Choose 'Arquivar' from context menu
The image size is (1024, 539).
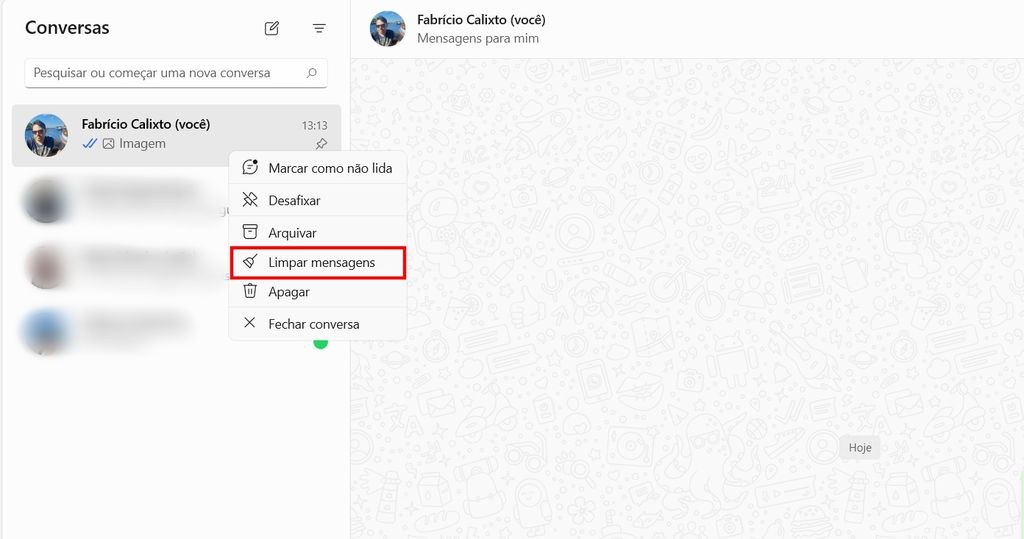point(317,232)
